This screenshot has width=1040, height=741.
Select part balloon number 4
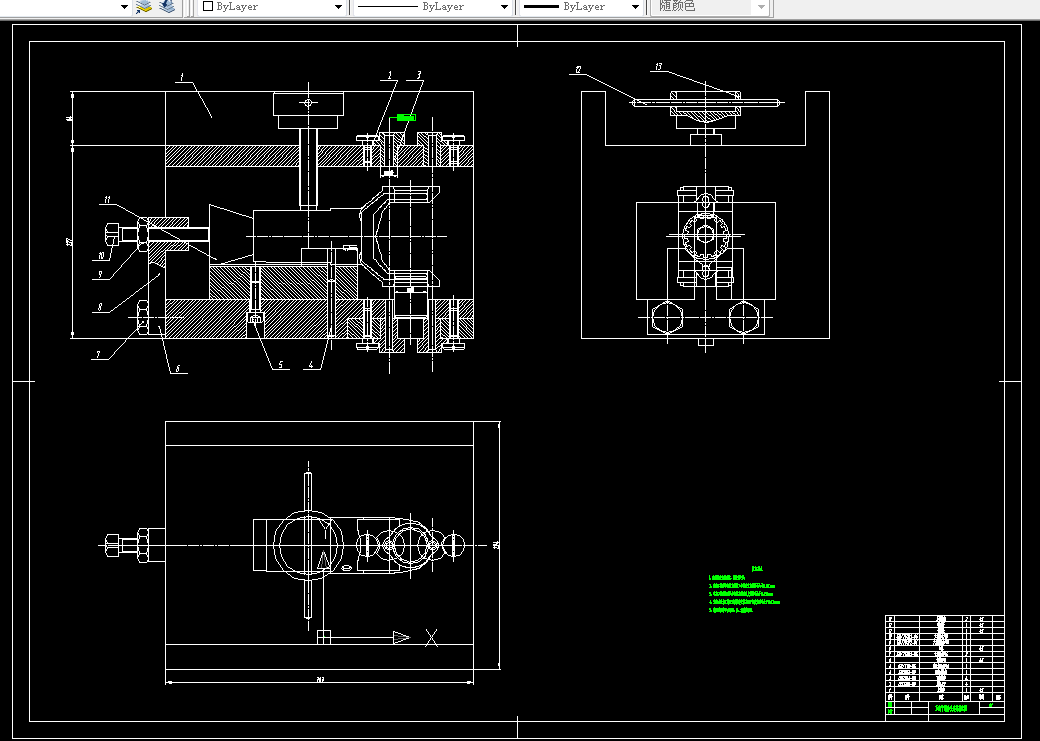[310, 364]
